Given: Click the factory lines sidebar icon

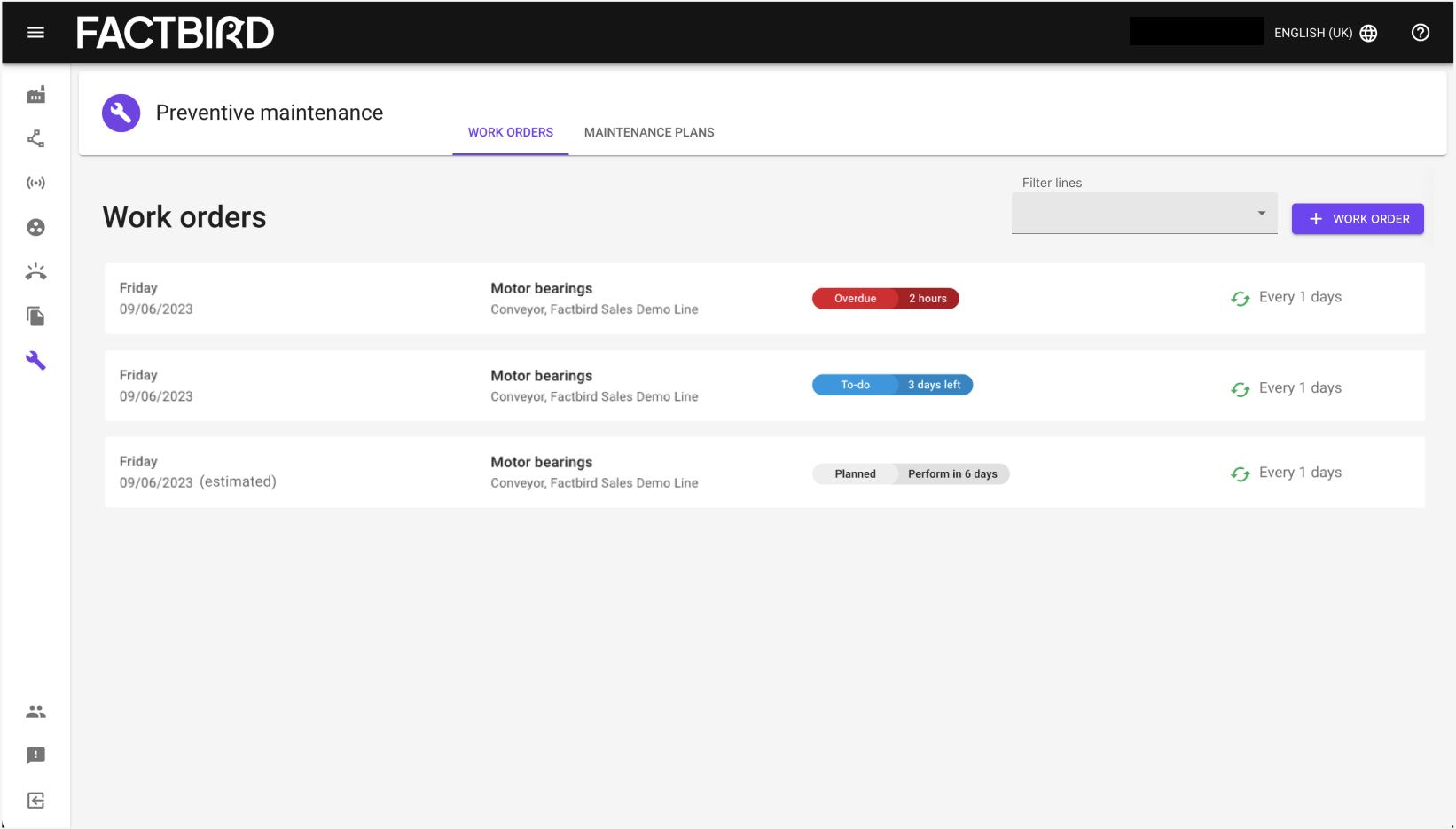Looking at the screenshot, I should point(35,95).
